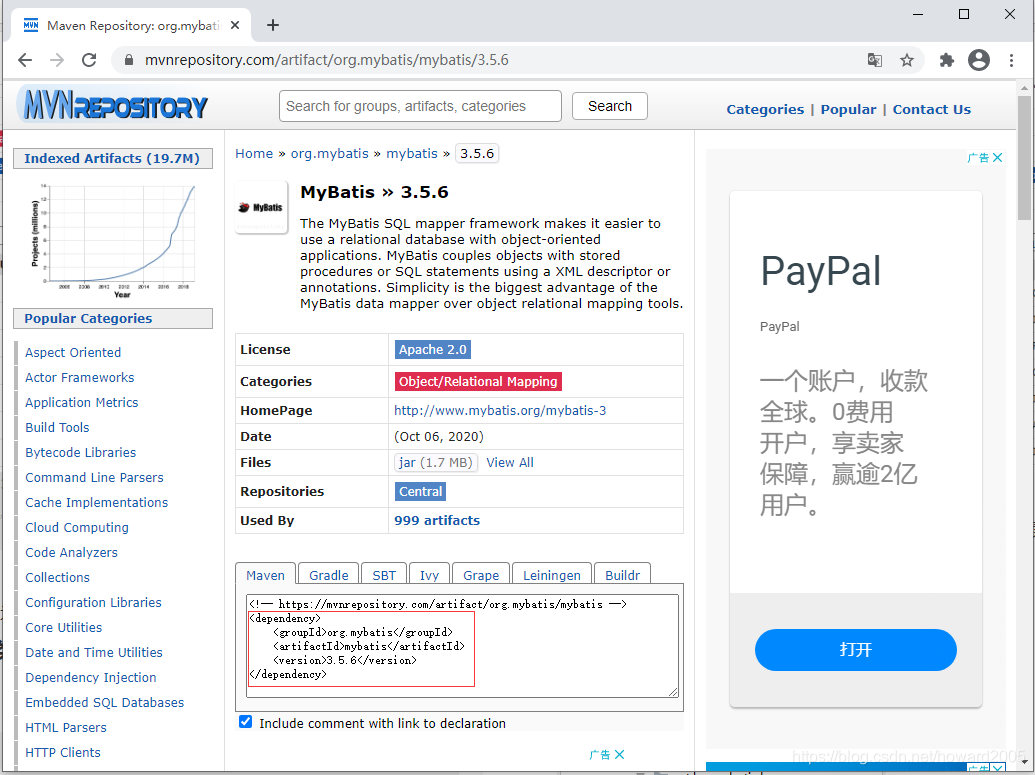
Task: Open the Central repository badge
Action: [420, 492]
